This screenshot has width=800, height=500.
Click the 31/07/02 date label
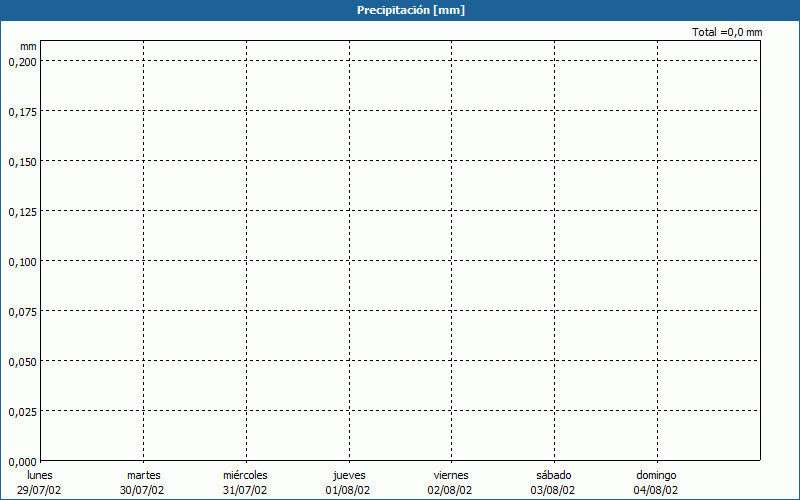245,490
